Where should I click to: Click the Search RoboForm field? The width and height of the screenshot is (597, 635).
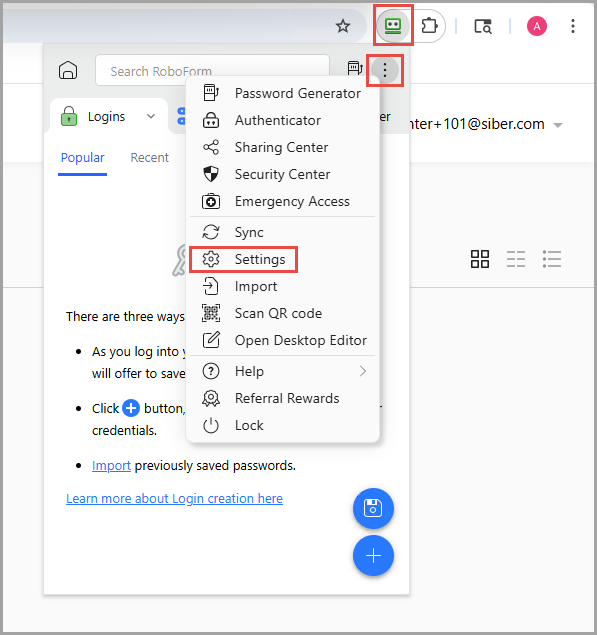213,70
